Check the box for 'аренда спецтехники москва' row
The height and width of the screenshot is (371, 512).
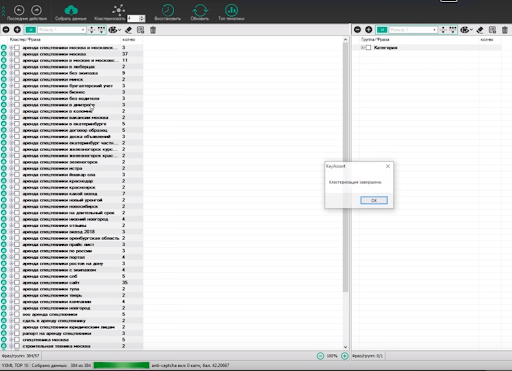coord(17,54)
